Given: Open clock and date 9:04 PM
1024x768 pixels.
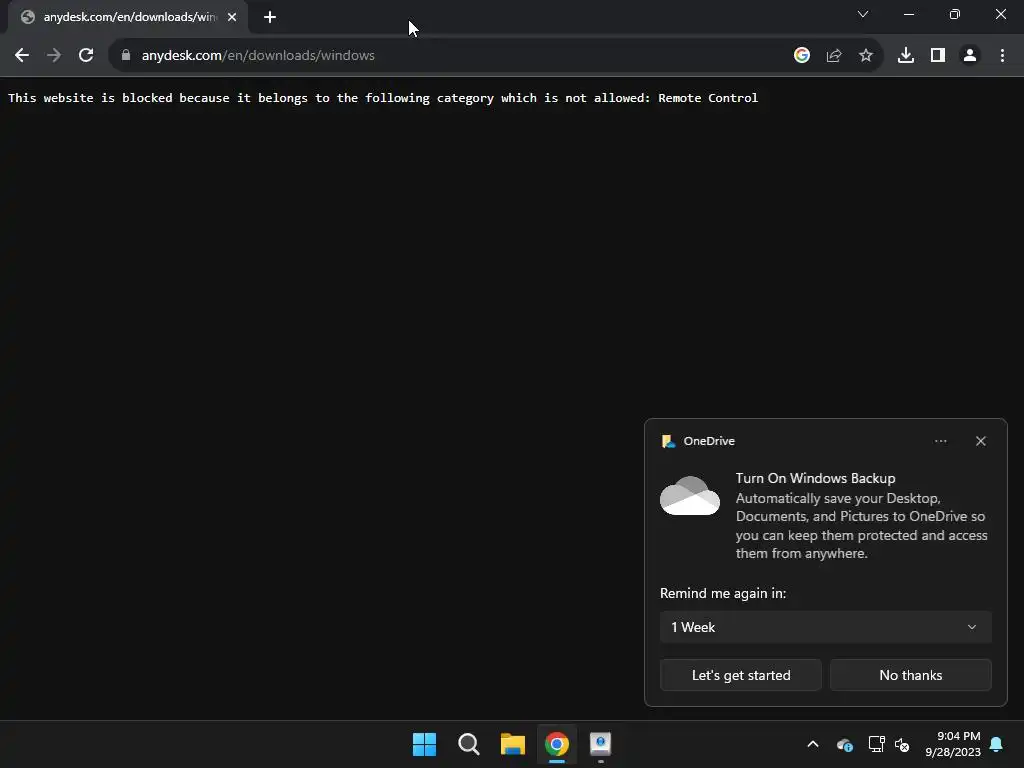Looking at the screenshot, I should pyautogui.click(x=953, y=744).
